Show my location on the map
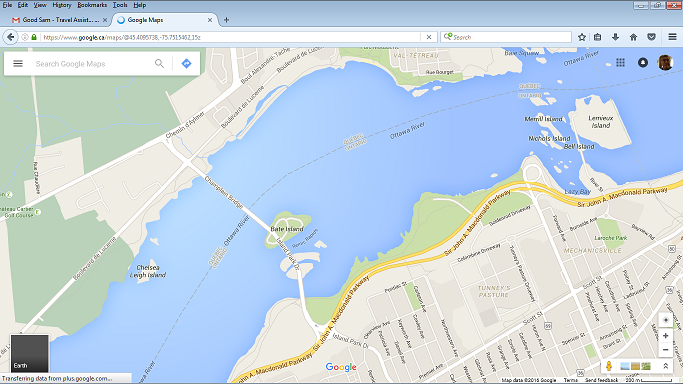 pyautogui.click(x=666, y=320)
